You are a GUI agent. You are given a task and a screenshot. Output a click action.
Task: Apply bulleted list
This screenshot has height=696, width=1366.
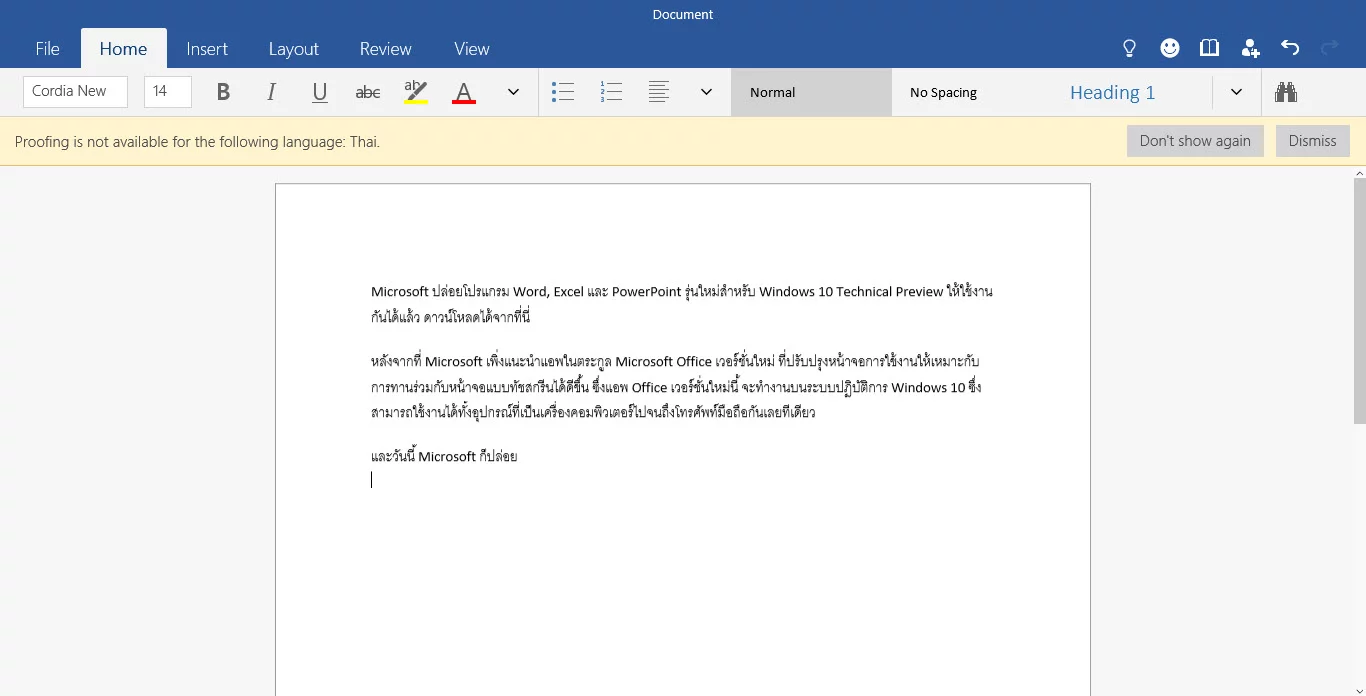563,92
